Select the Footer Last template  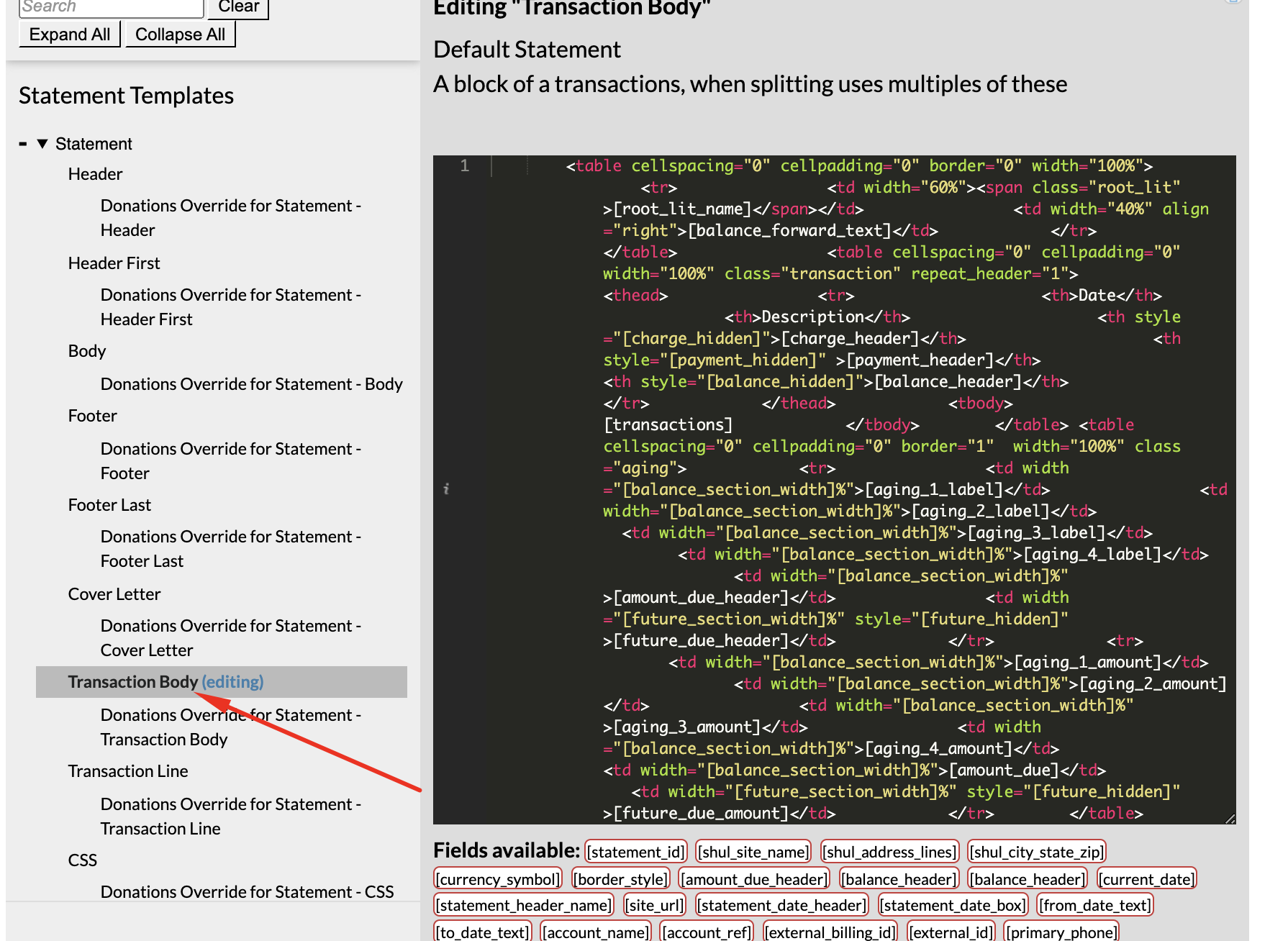[109, 505]
